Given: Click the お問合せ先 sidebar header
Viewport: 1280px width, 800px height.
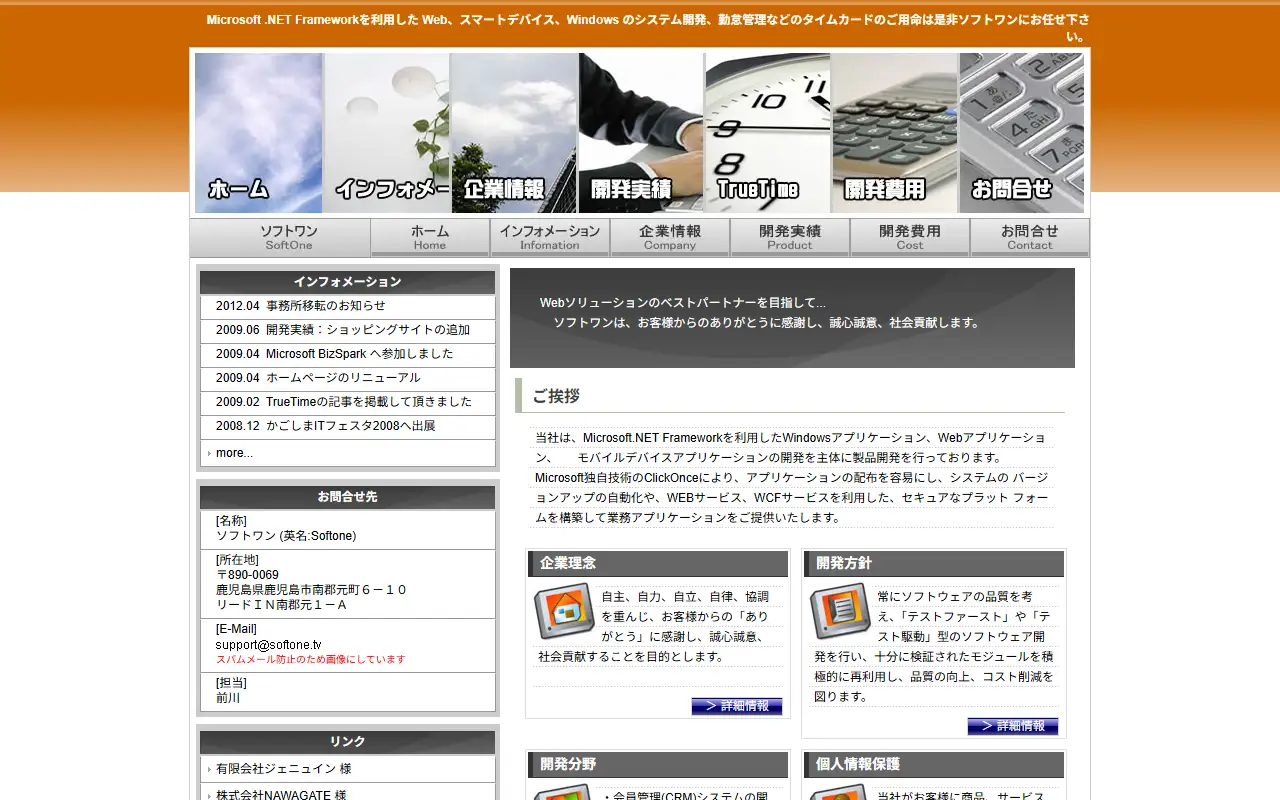Looking at the screenshot, I should tap(347, 497).
